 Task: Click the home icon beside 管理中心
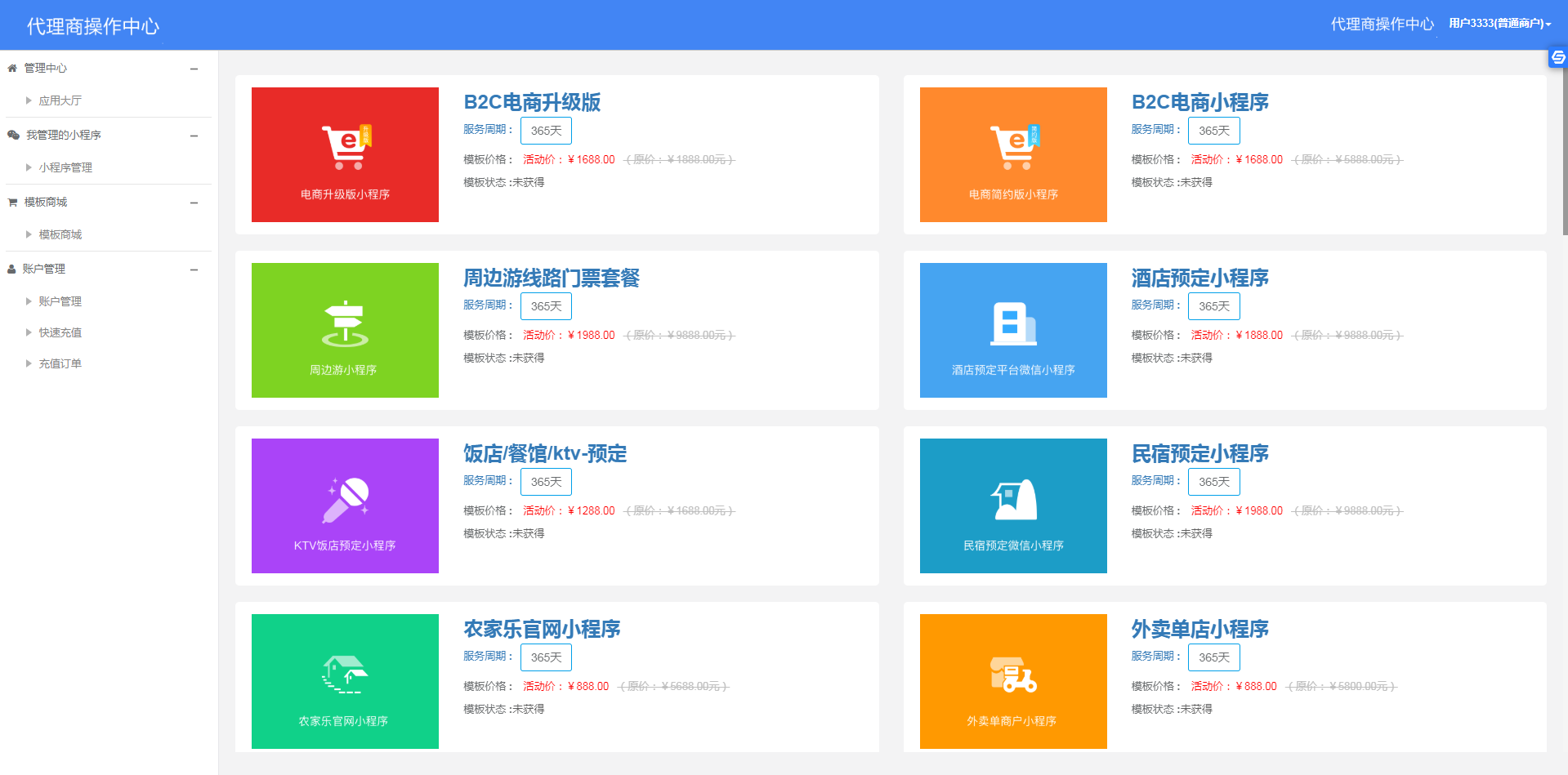(11, 68)
